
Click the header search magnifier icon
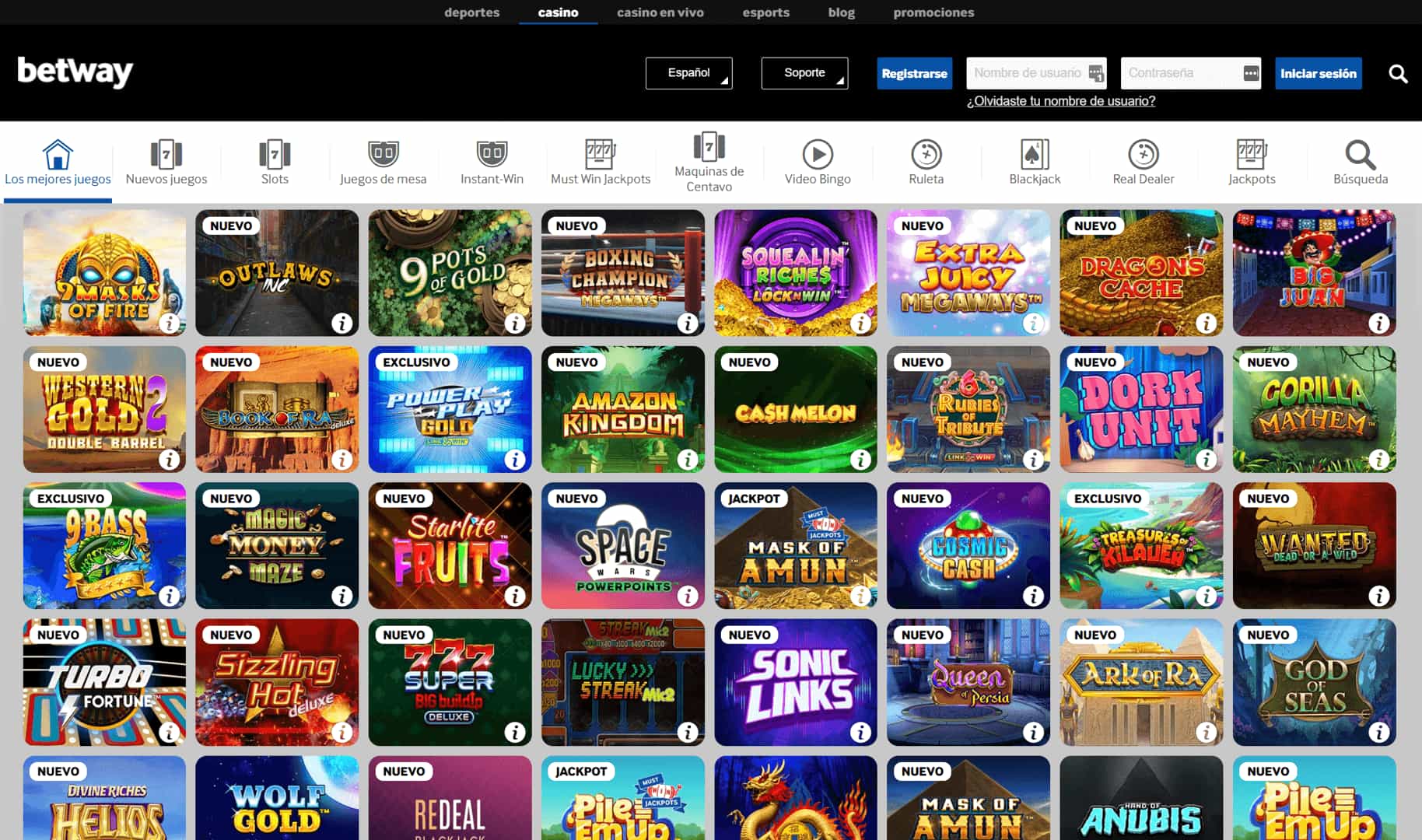[x=1398, y=73]
